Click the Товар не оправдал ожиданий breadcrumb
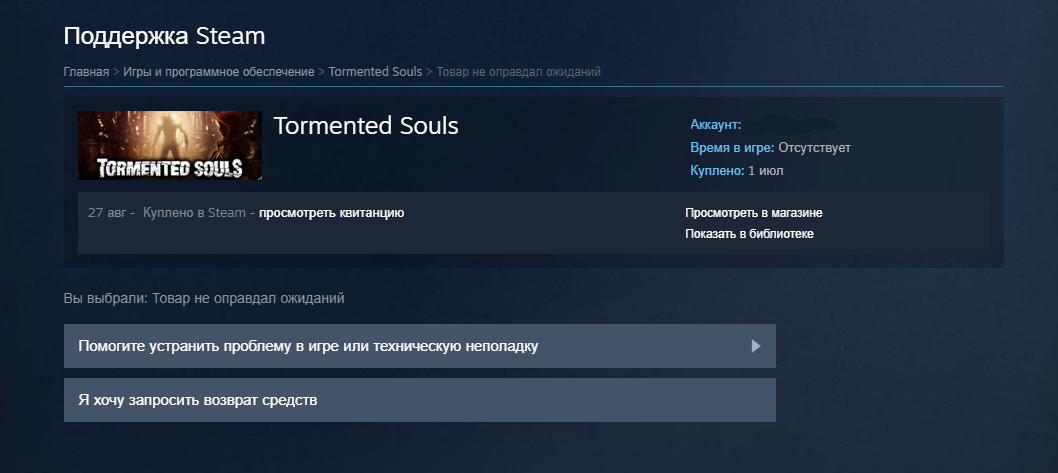 [x=518, y=72]
